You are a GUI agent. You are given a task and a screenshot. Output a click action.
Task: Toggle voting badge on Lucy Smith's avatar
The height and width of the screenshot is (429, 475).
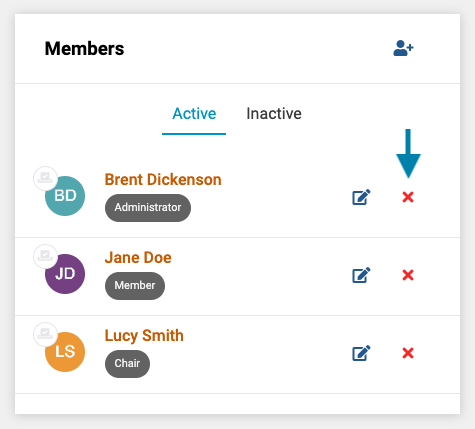pyautogui.click(x=45, y=334)
